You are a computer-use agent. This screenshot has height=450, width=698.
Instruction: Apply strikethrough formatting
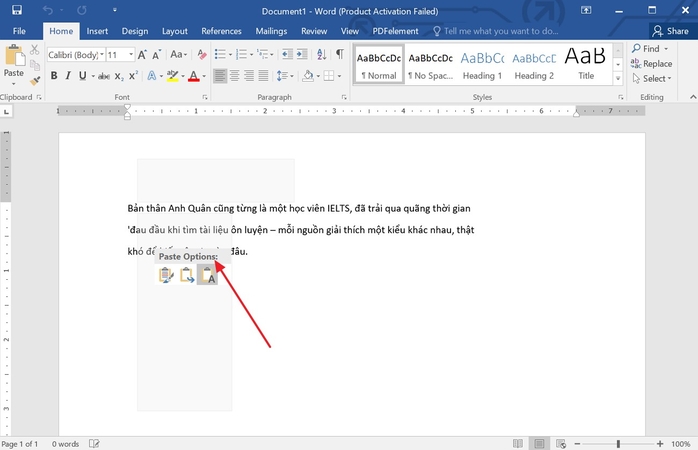pos(104,76)
